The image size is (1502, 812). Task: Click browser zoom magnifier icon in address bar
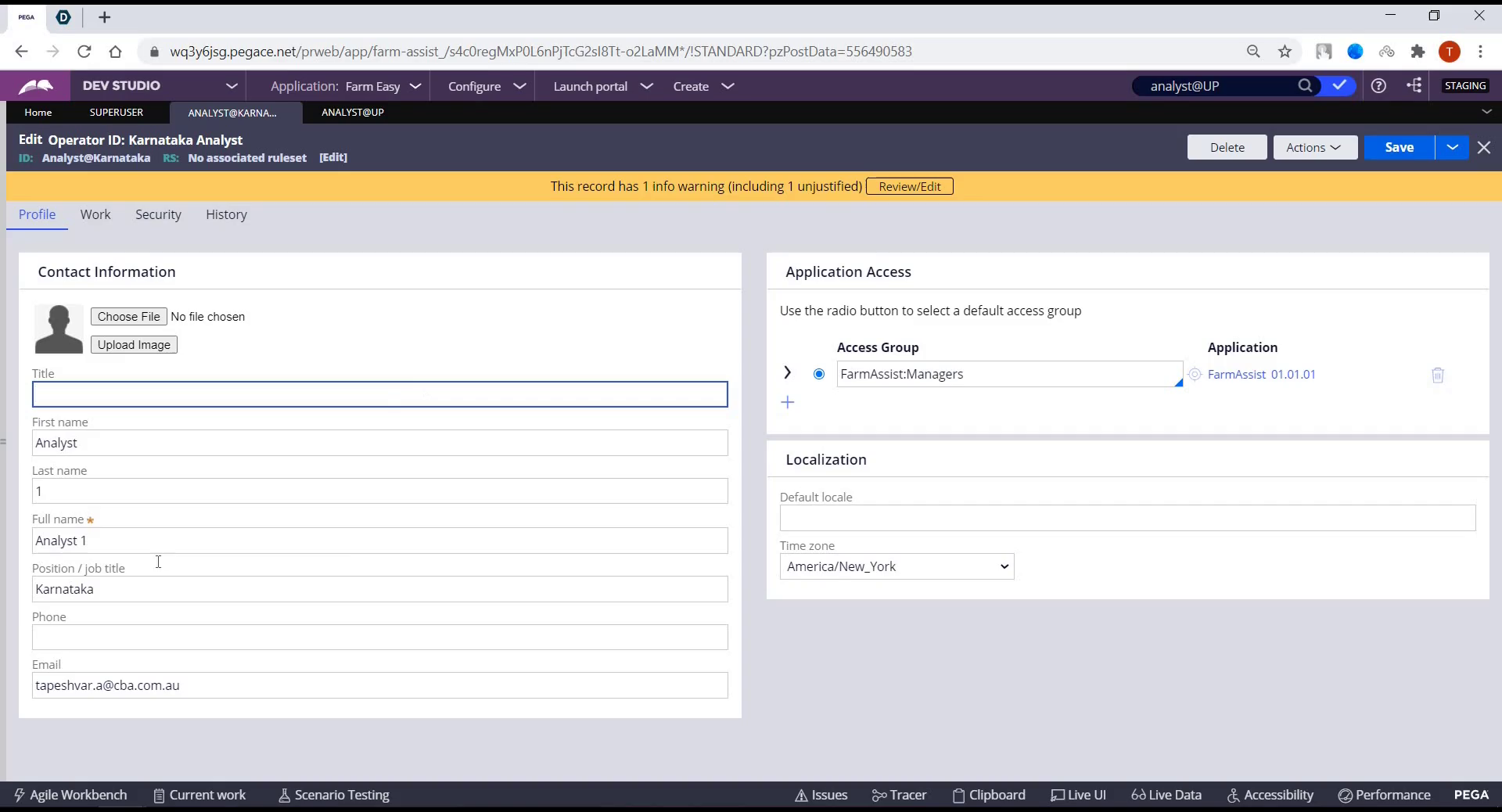[1253, 52]
